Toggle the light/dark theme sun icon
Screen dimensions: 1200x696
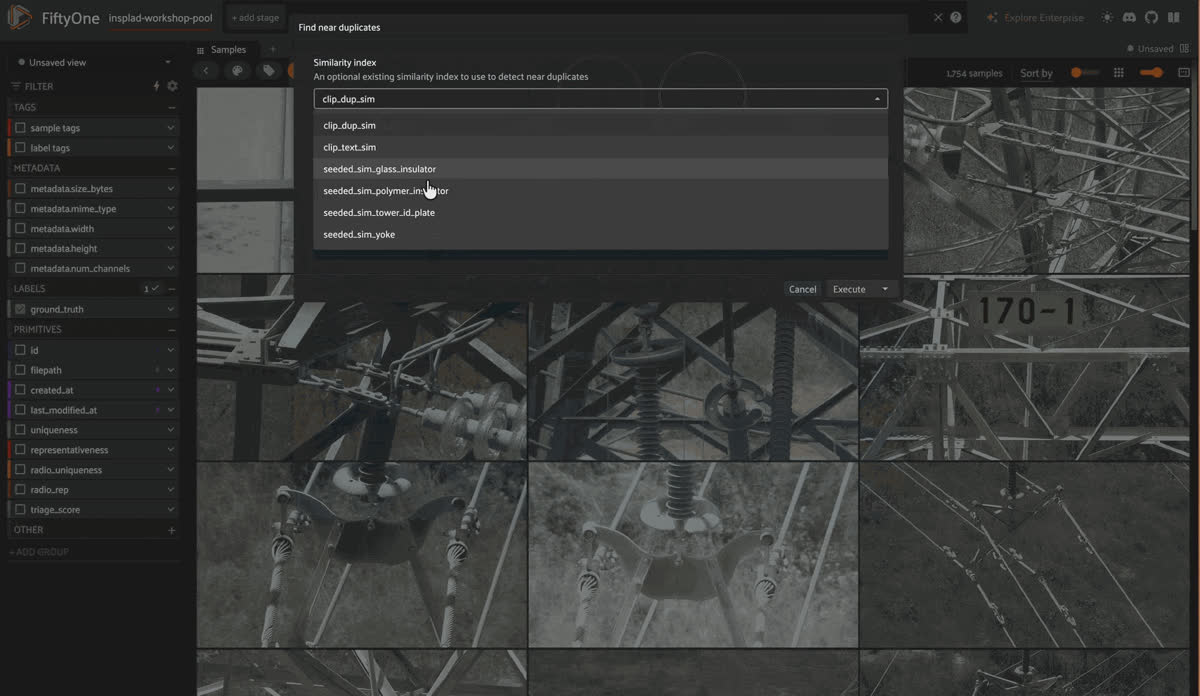point(1106,17)
